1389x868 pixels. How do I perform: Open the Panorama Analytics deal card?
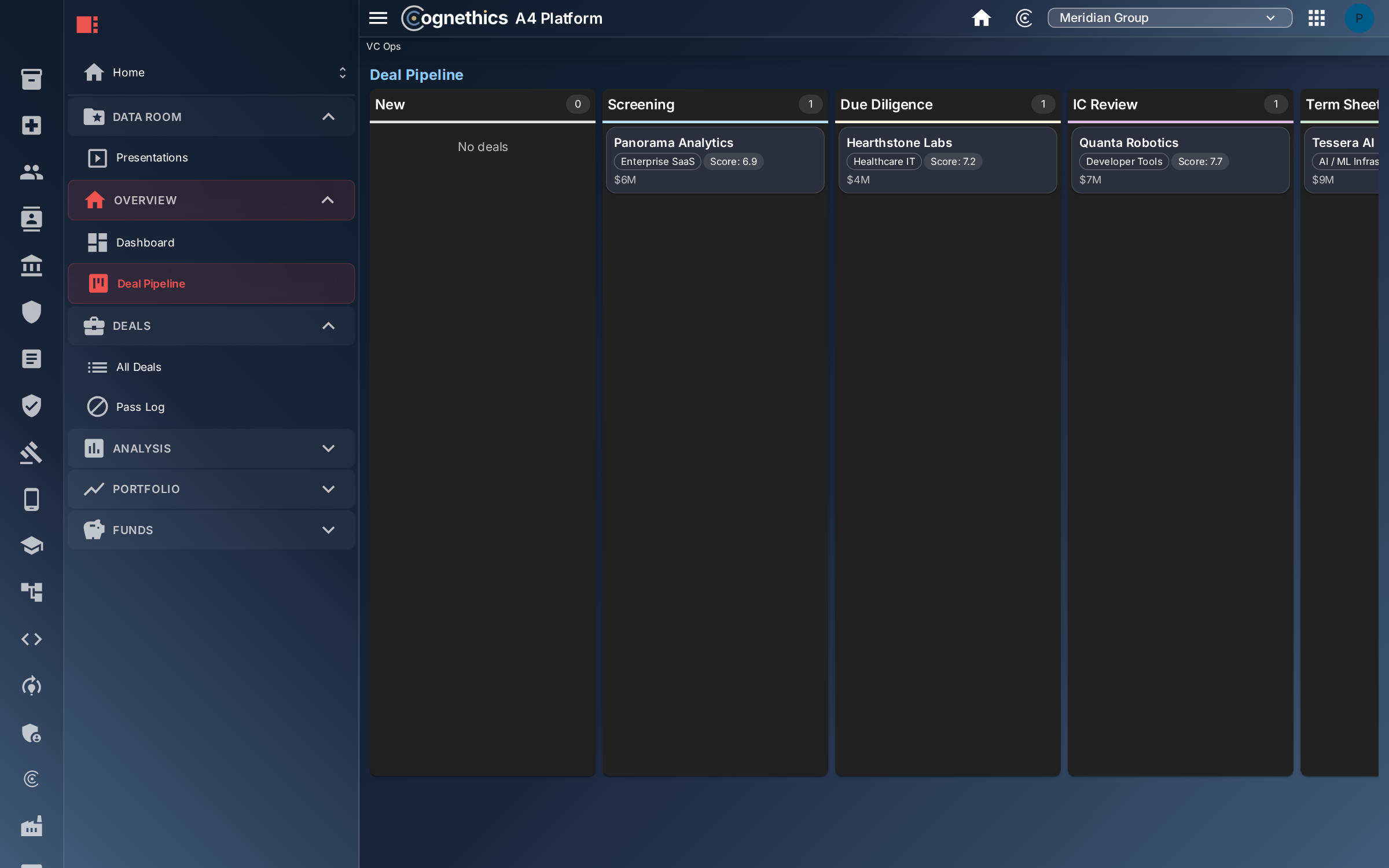click(715, 160)
